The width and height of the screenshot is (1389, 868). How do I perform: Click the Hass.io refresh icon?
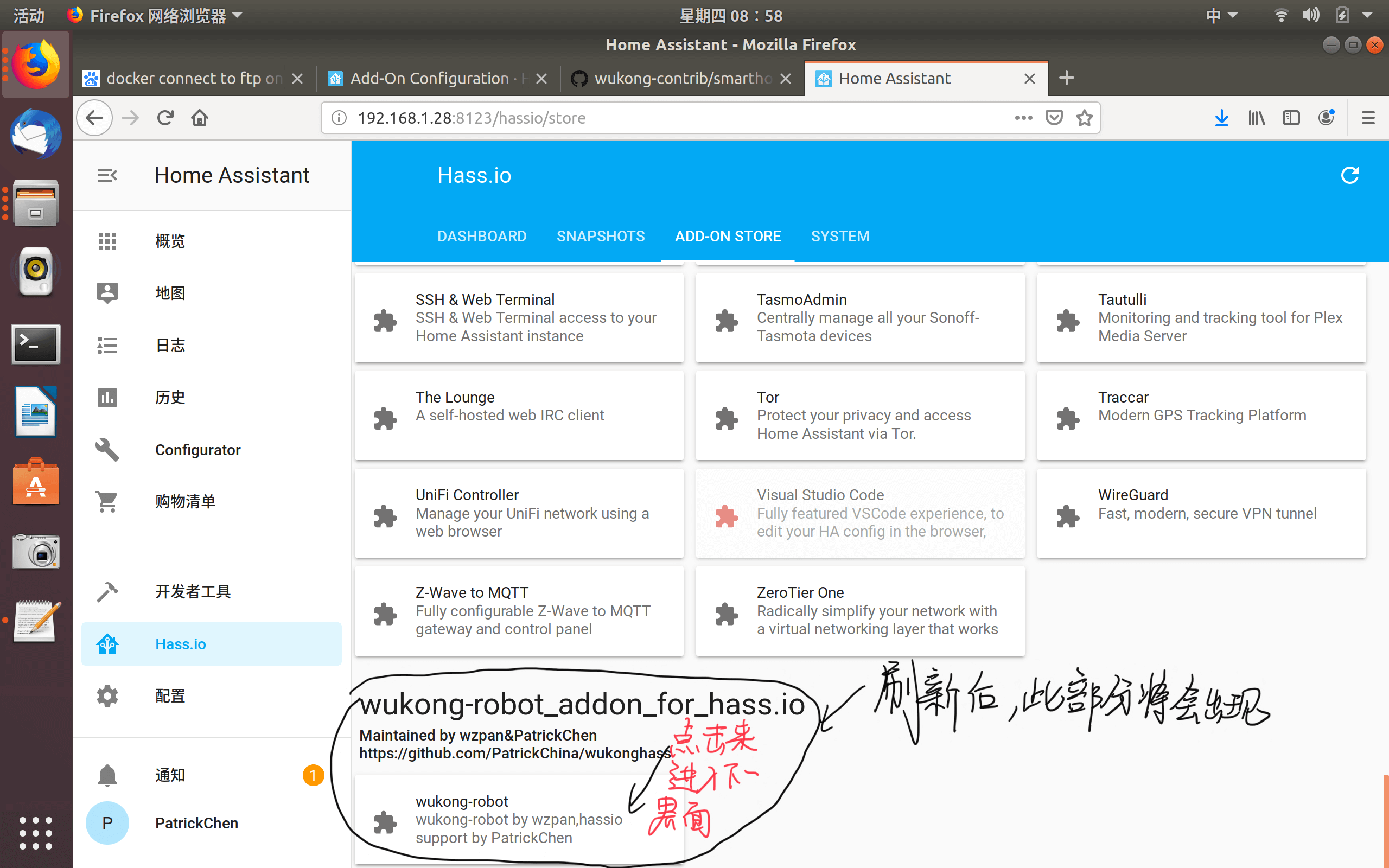click(x=1349, y=175)
